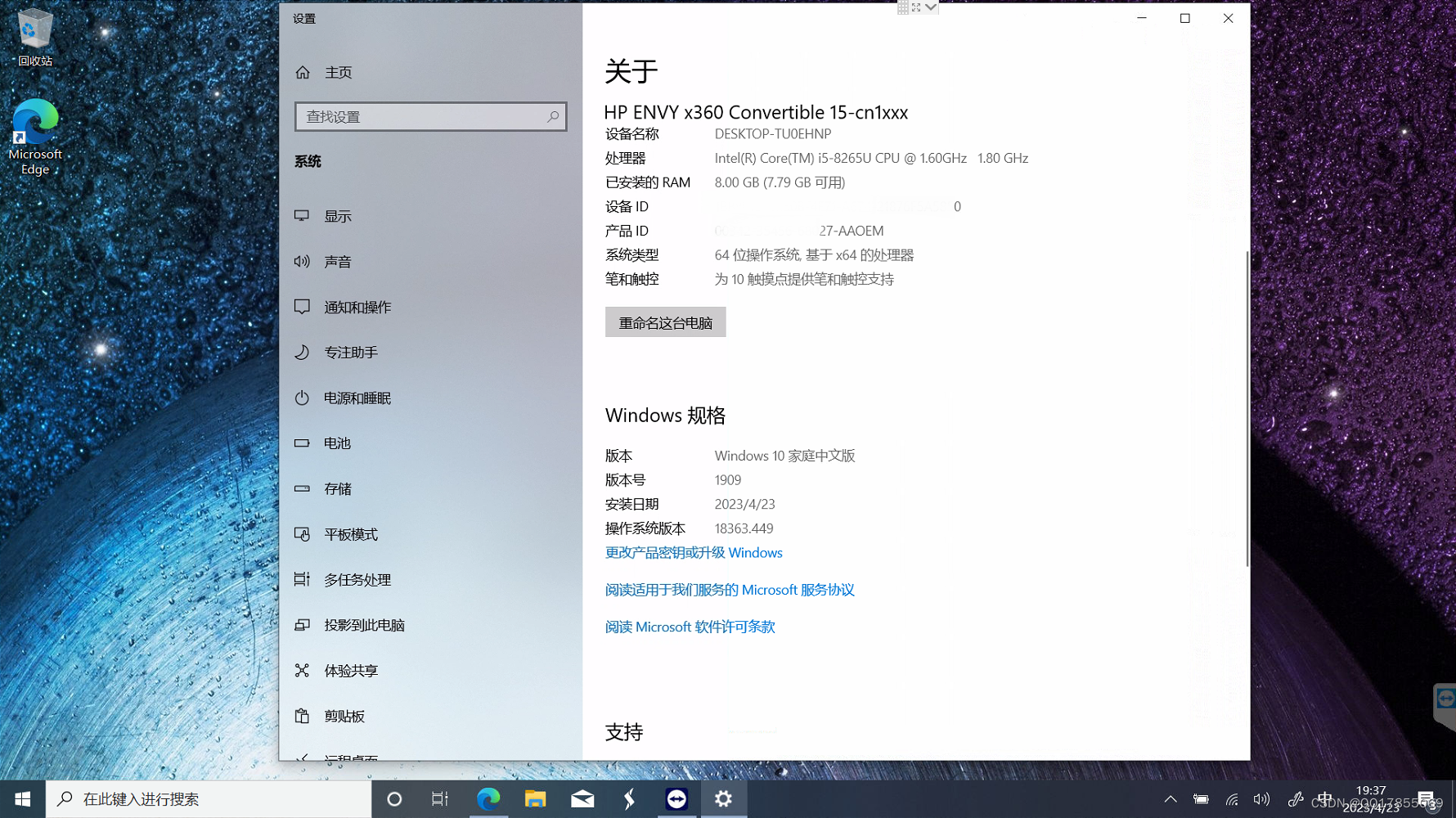Open the network tray icon
The height and width of the screenshot is (818, 1456).
click(1232, 799)
